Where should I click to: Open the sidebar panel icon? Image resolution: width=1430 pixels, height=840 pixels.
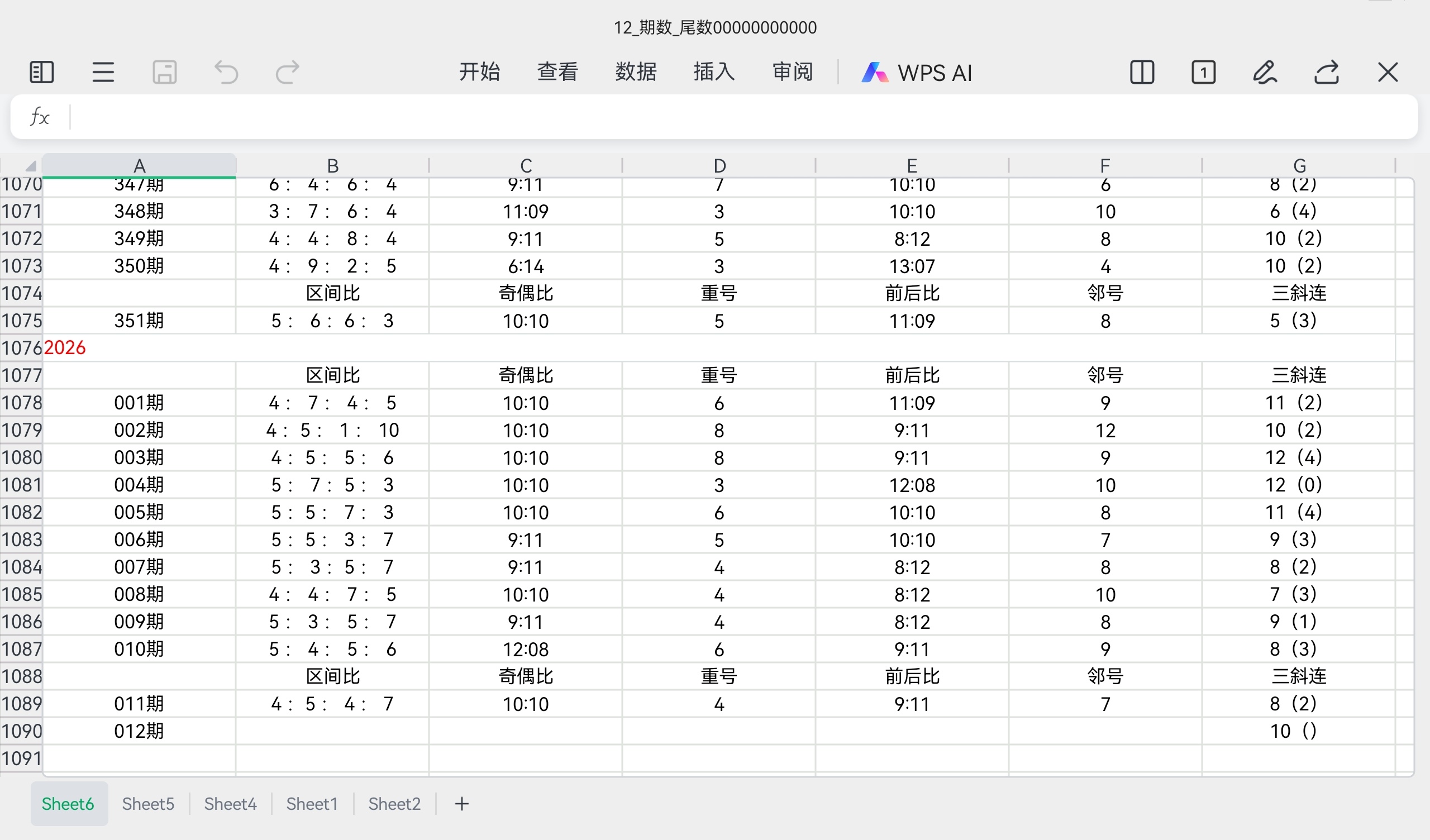[x=41, y=73]
